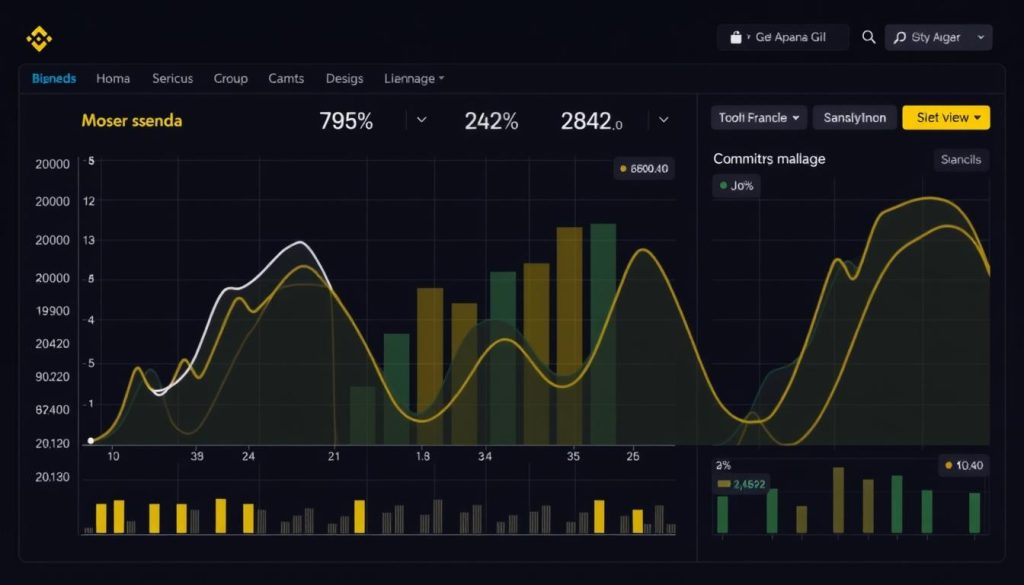This screenshot has width=1024, height=585.
Task: Click the x-axis label 39
Action: tap(197, 456)
